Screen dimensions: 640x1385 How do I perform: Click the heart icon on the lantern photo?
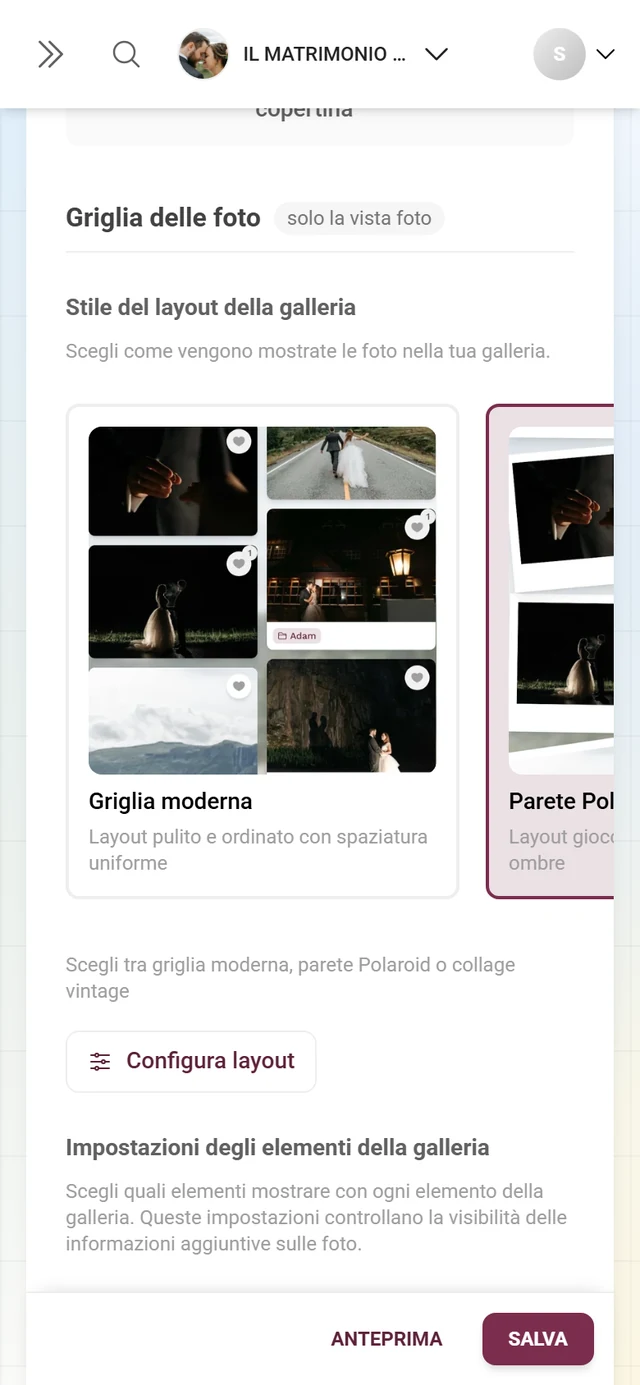click(x=417, y=527)
